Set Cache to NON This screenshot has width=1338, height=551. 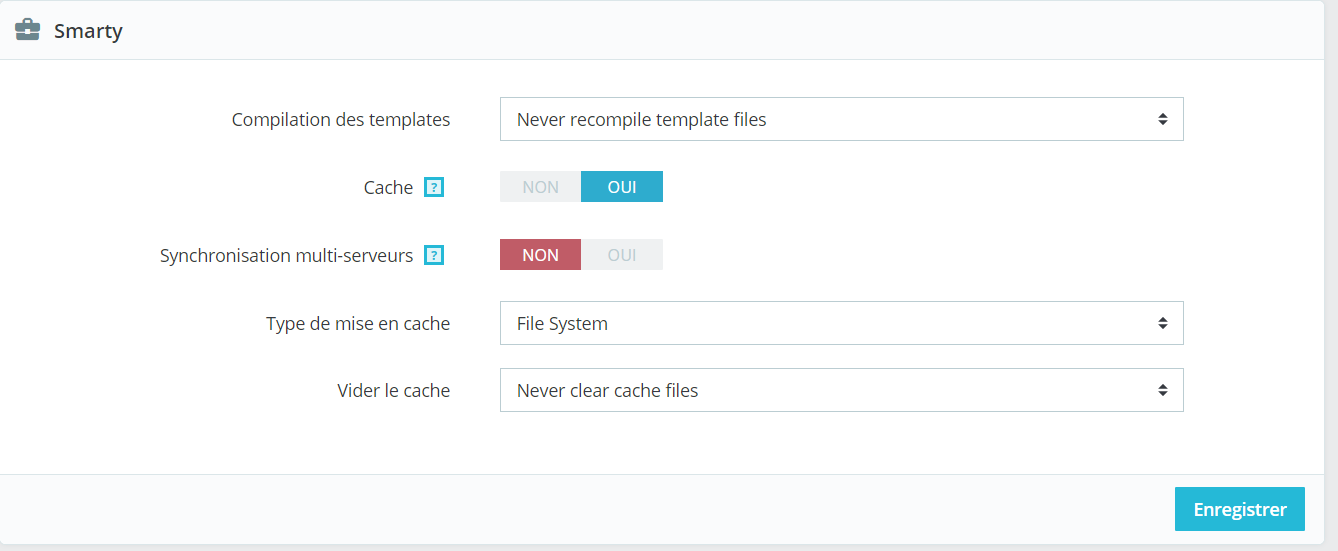click(x=540, y=187)
